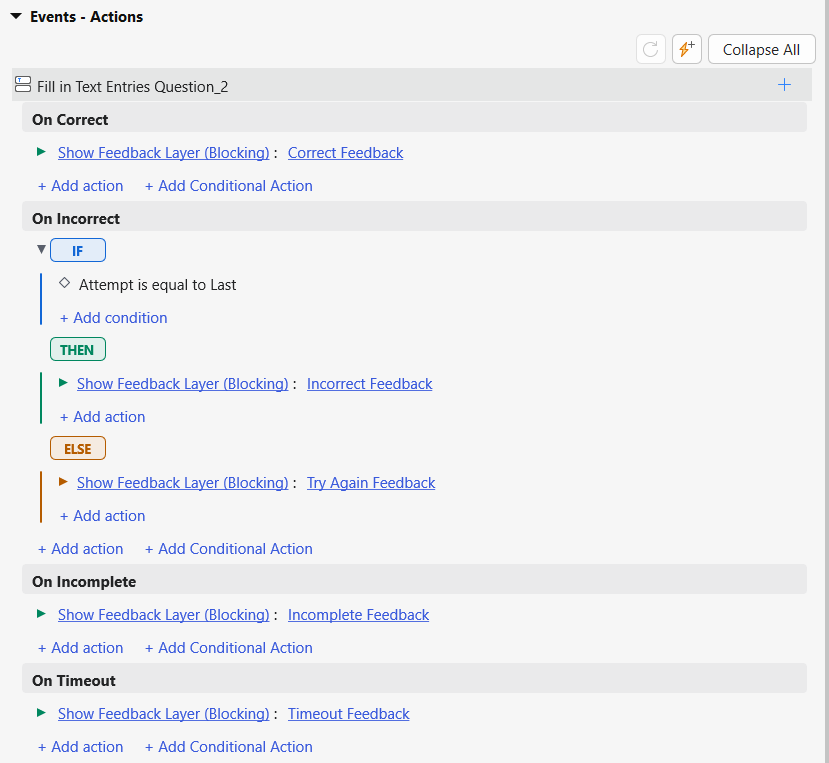This screenshot has height=763, width=829.
Task: Open the Incorrect Feedback link
Action: pos(370,384)
